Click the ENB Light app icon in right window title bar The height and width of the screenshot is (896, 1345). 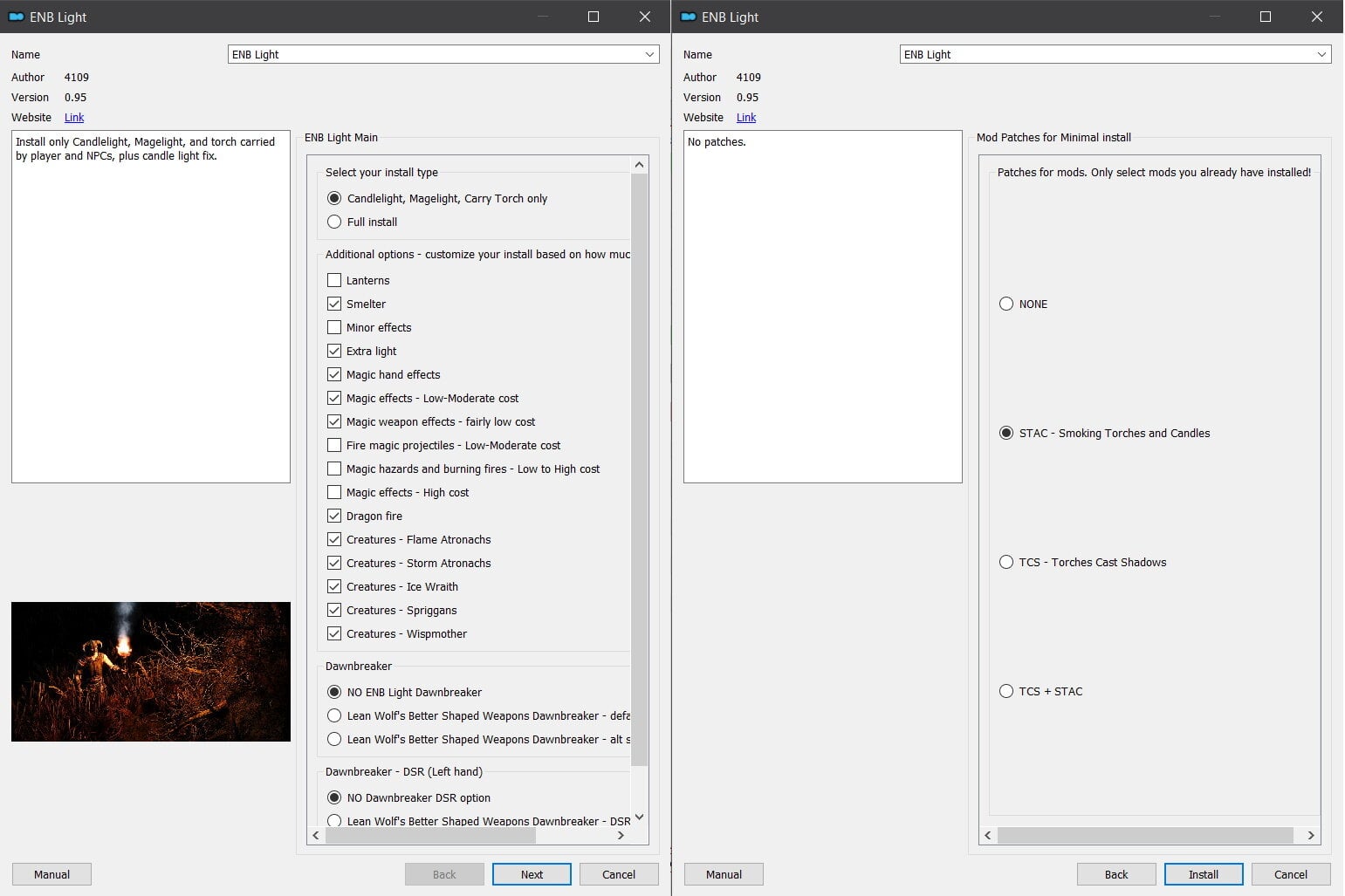click(688, 17)
